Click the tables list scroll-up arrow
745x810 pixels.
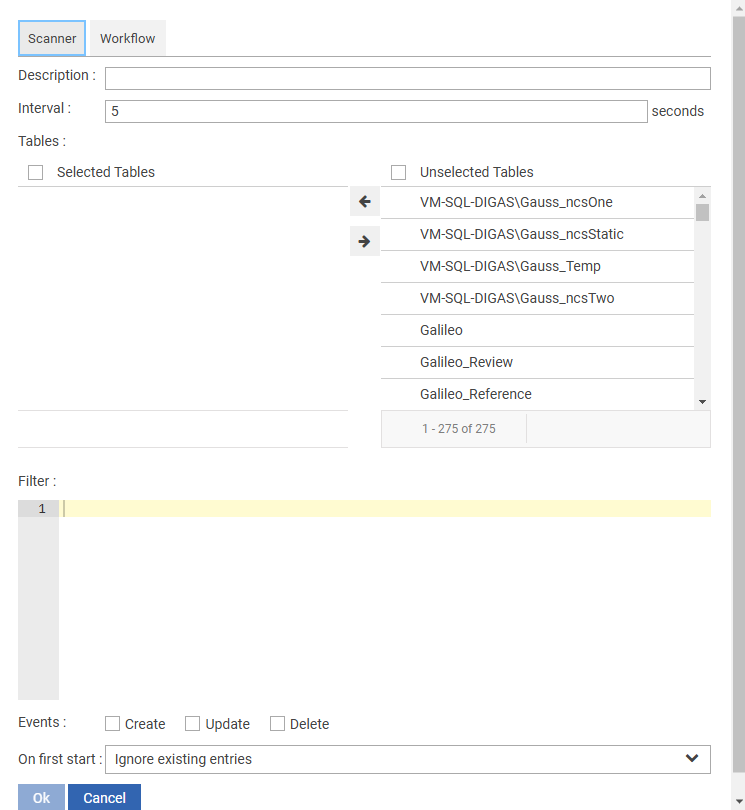(x=702, y=196)
